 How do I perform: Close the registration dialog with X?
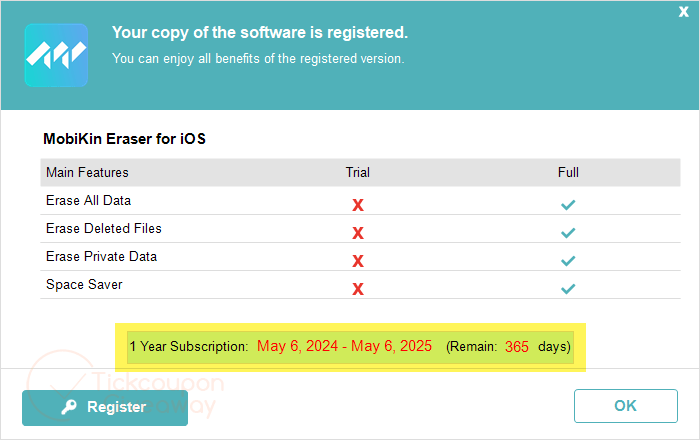point(683,12)
